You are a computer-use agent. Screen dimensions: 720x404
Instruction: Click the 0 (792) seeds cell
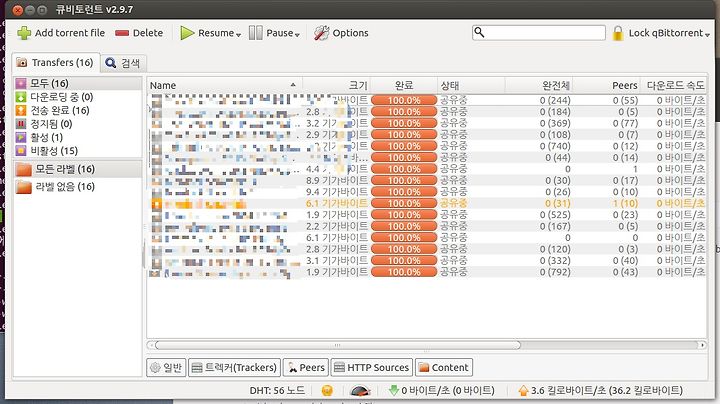pyautogui.click(x=555, y=272)
